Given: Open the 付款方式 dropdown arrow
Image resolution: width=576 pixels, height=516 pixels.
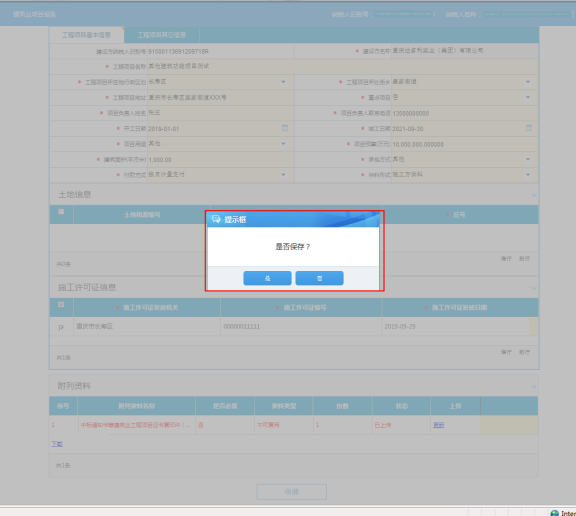Looking at the screenshot, I should click(x=283, y=175).
